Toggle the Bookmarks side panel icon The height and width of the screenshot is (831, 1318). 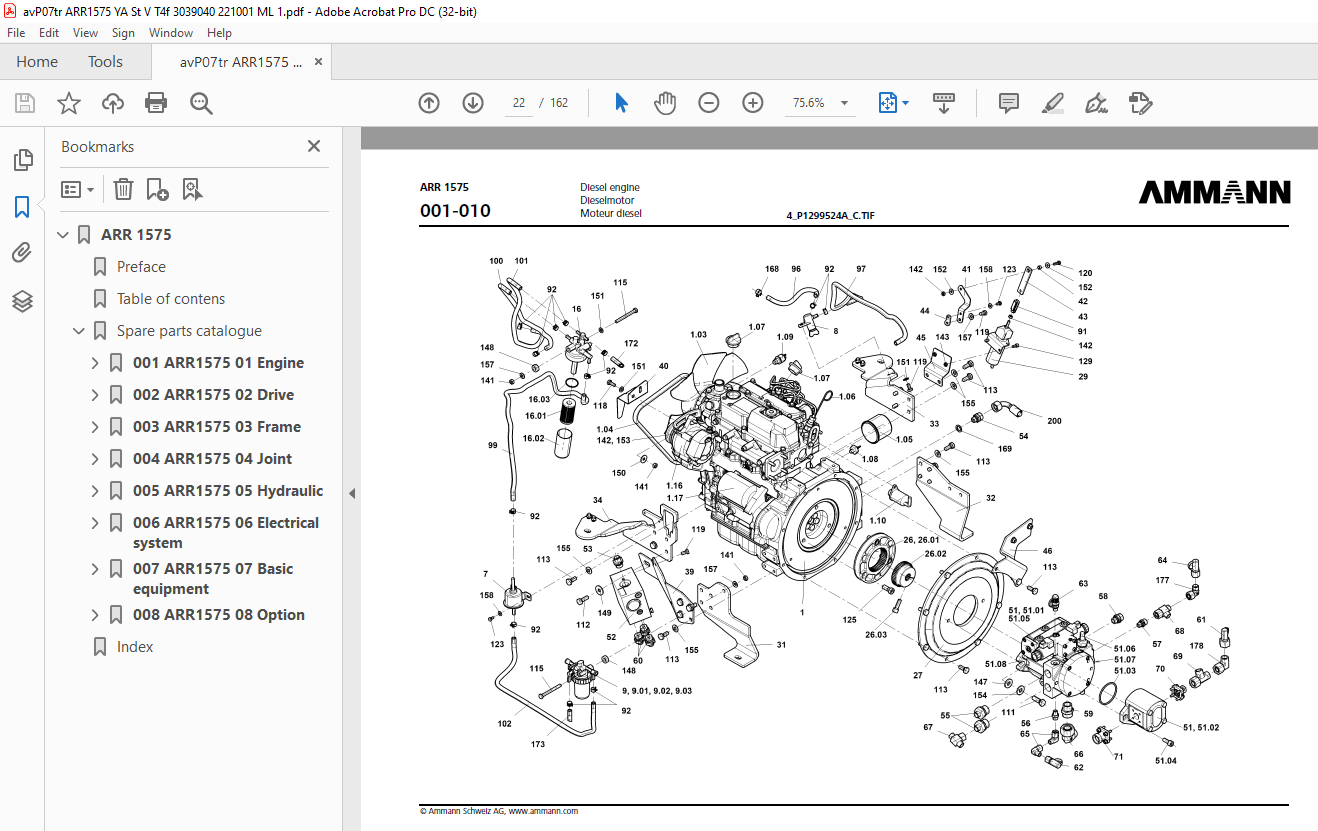[x=22, y=207]
